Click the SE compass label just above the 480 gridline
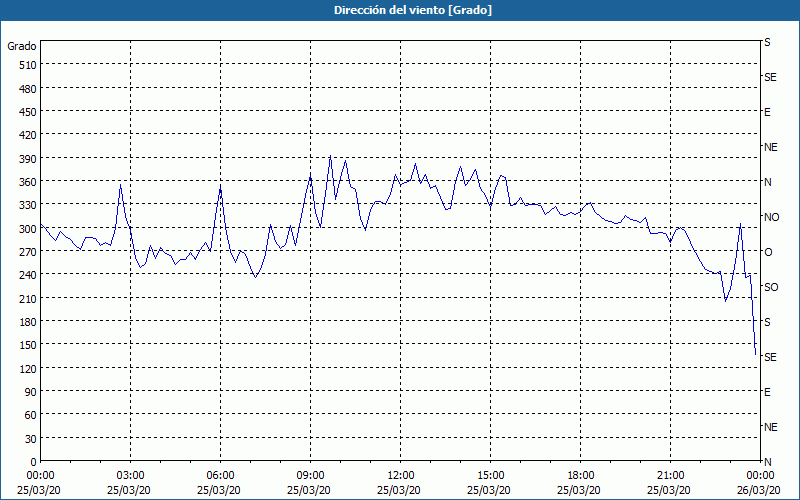800x500 pixels. pyautogui.click(x=770, y=77)
